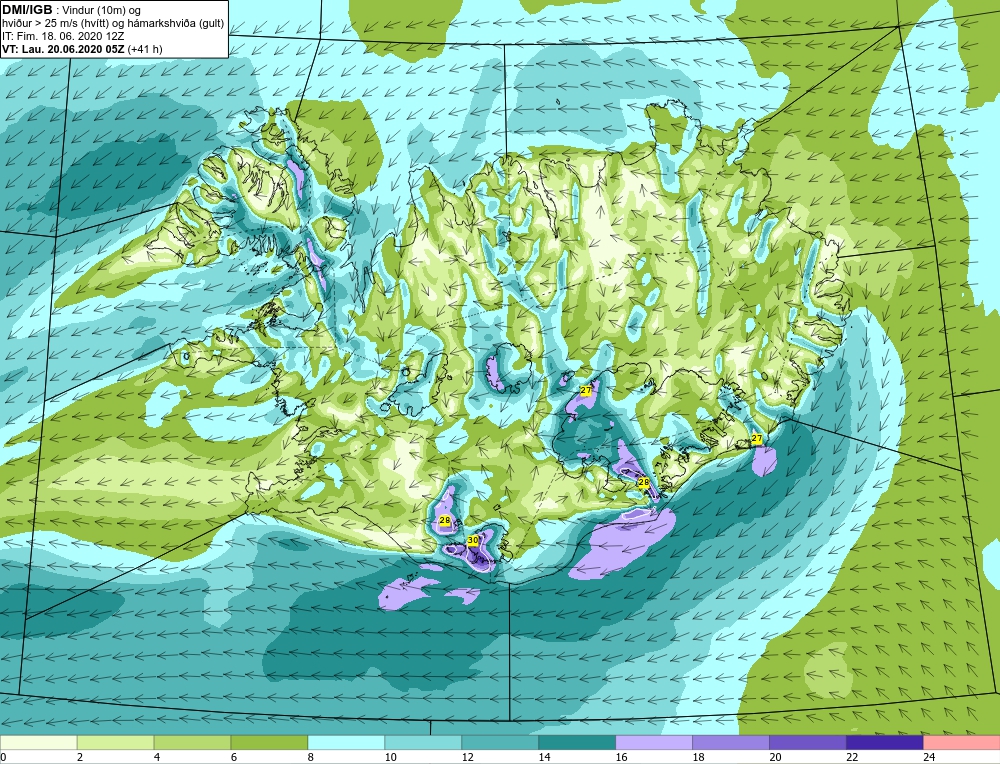Click the legend scale number 20
This screenshot has width=1000, height=764.
coord(775,757)
